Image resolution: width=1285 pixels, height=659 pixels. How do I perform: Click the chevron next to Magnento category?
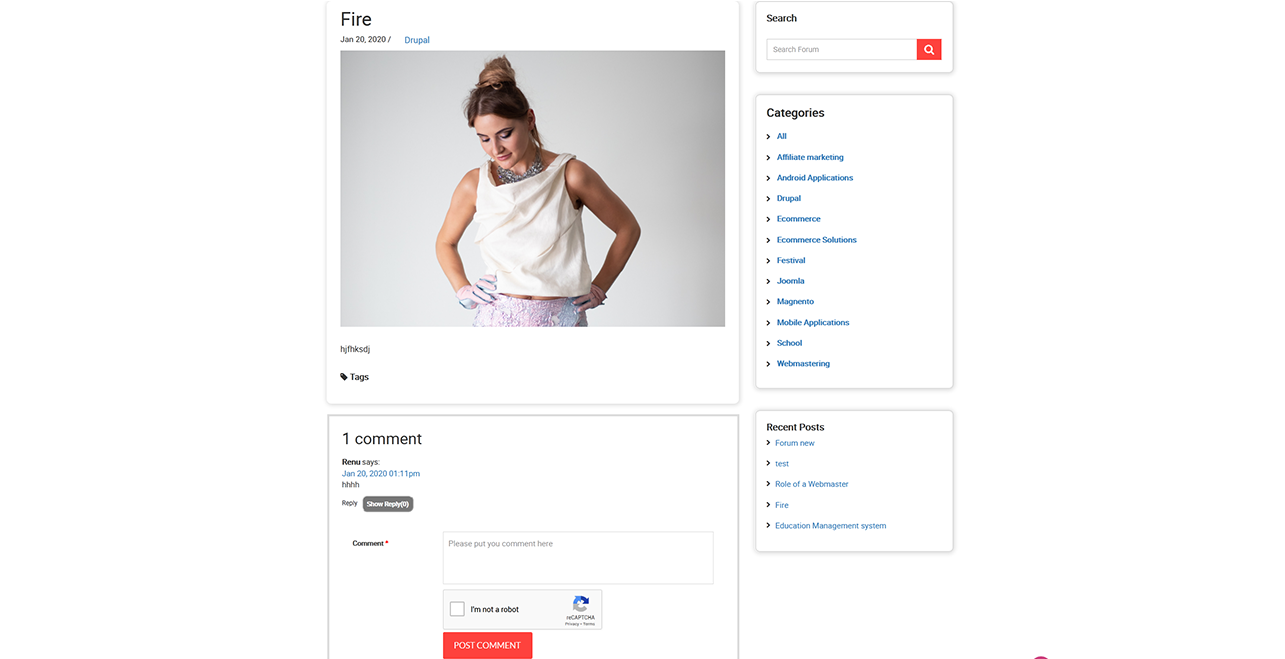coord(768,302)
